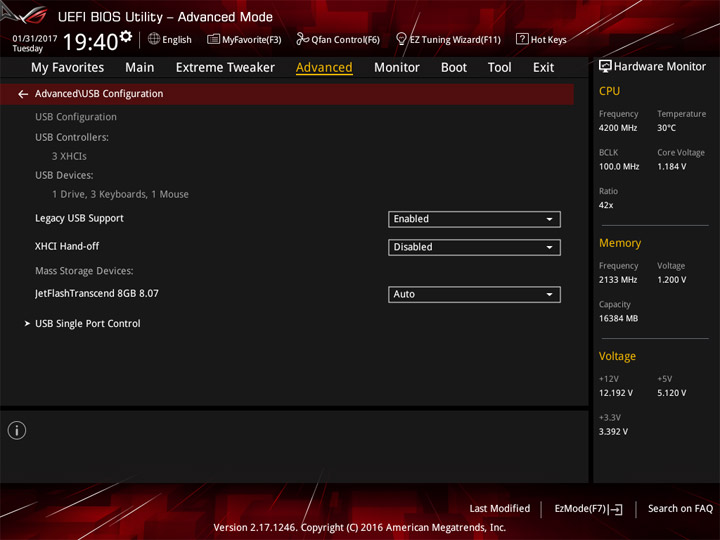Click the 16384 MB capacity value

618,318
